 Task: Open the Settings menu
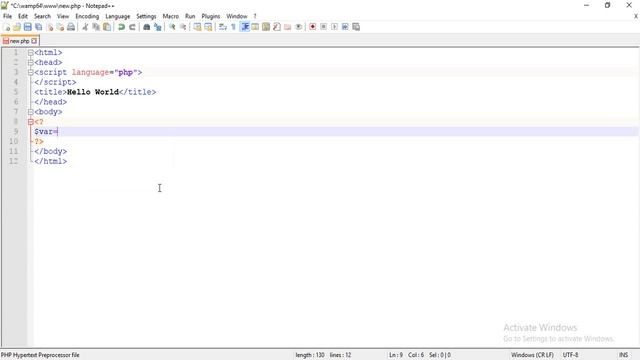146,16
